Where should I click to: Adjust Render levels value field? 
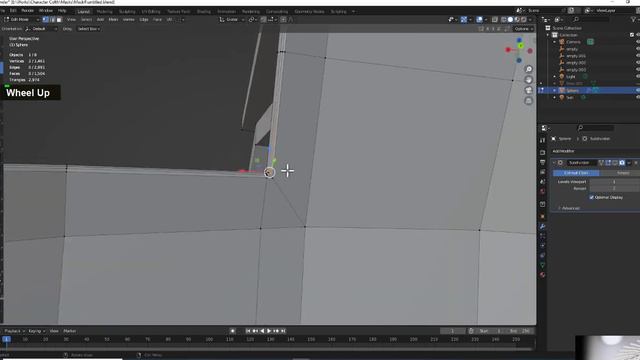coord(615,189)
